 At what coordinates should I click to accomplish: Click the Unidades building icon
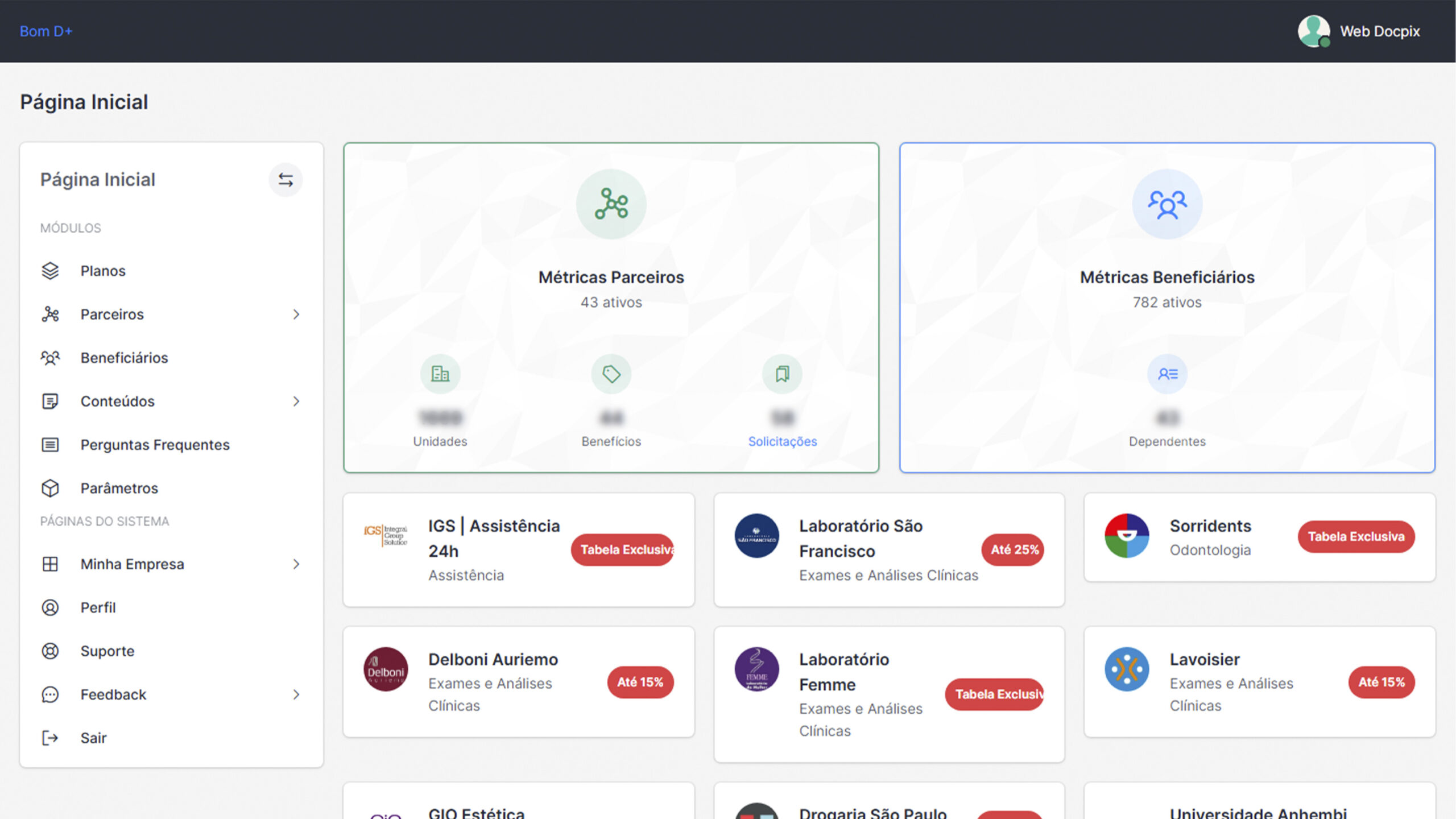tap(440, 374)
